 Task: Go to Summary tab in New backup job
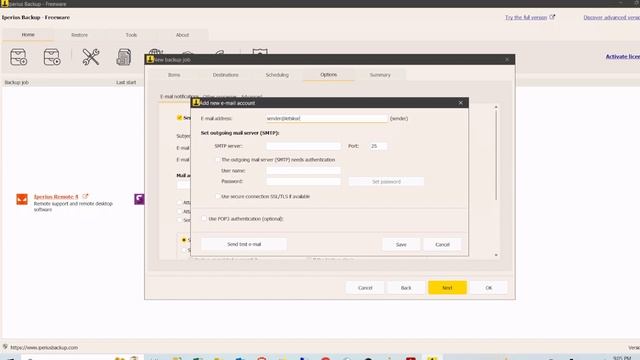tap(380, 75)
